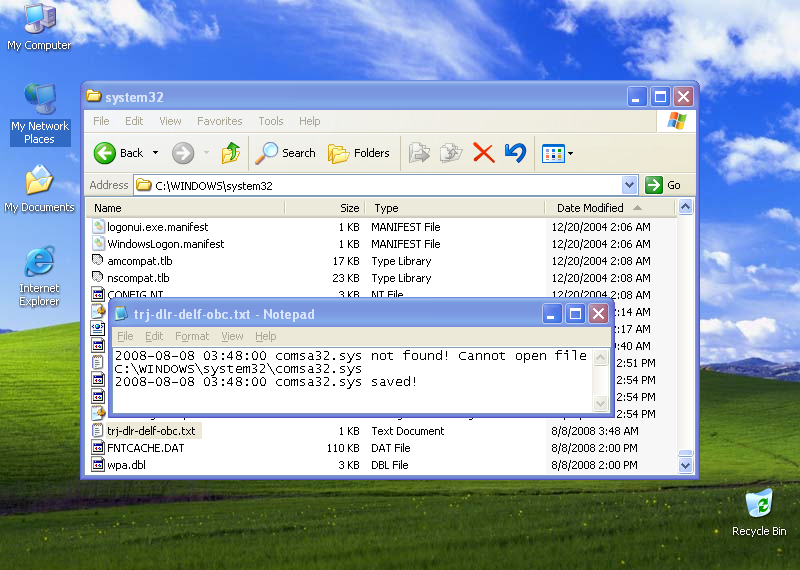
Task: Close the Notepad window
Action: click(598, 314)
